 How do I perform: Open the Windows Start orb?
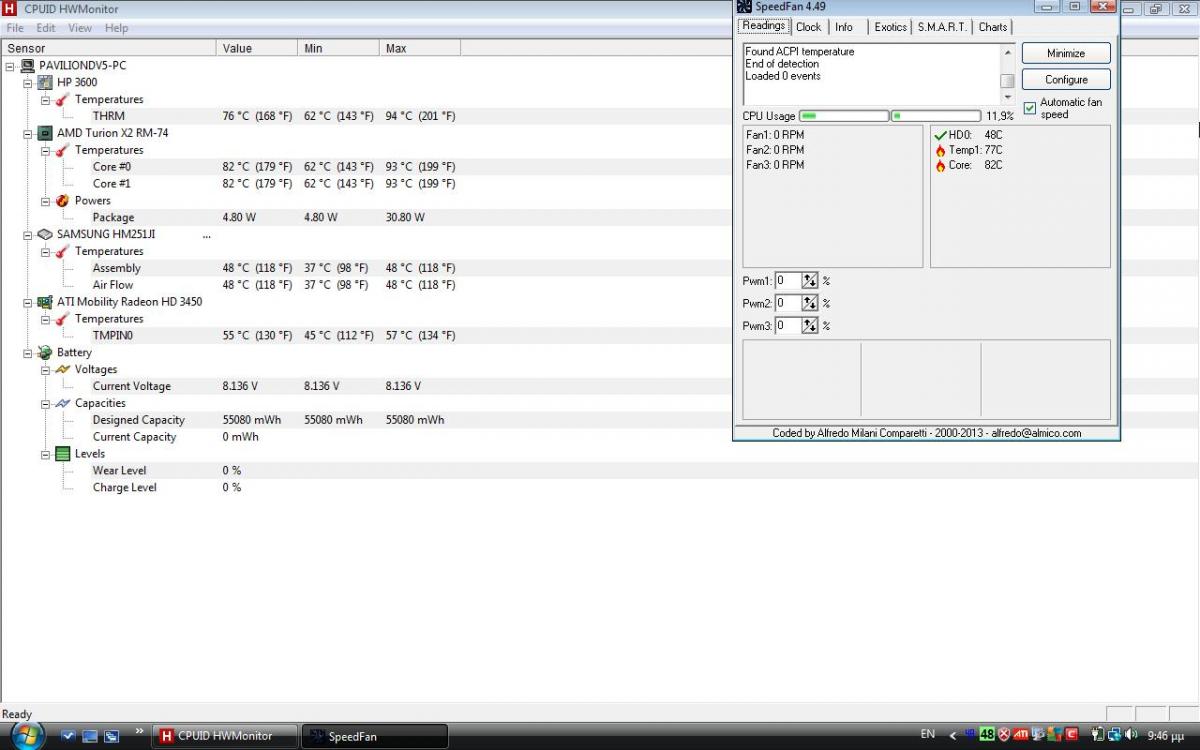(x=28, y=735)
